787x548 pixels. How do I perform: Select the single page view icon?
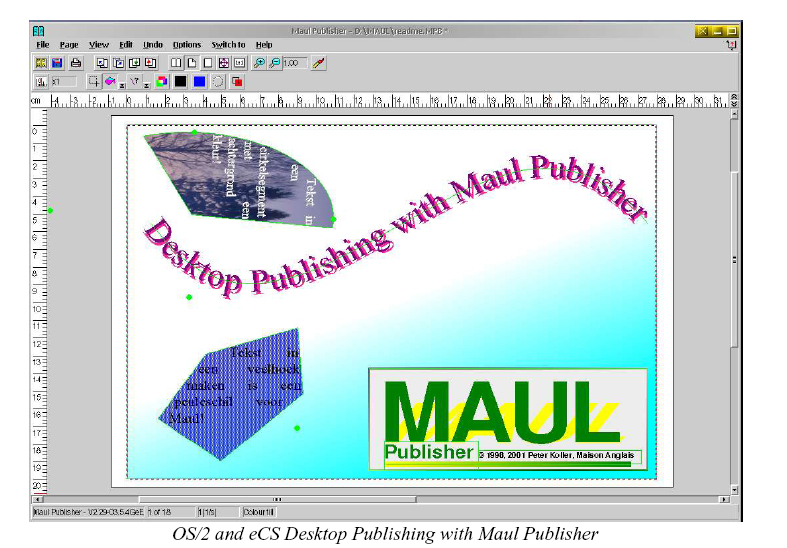coord(192,63)
